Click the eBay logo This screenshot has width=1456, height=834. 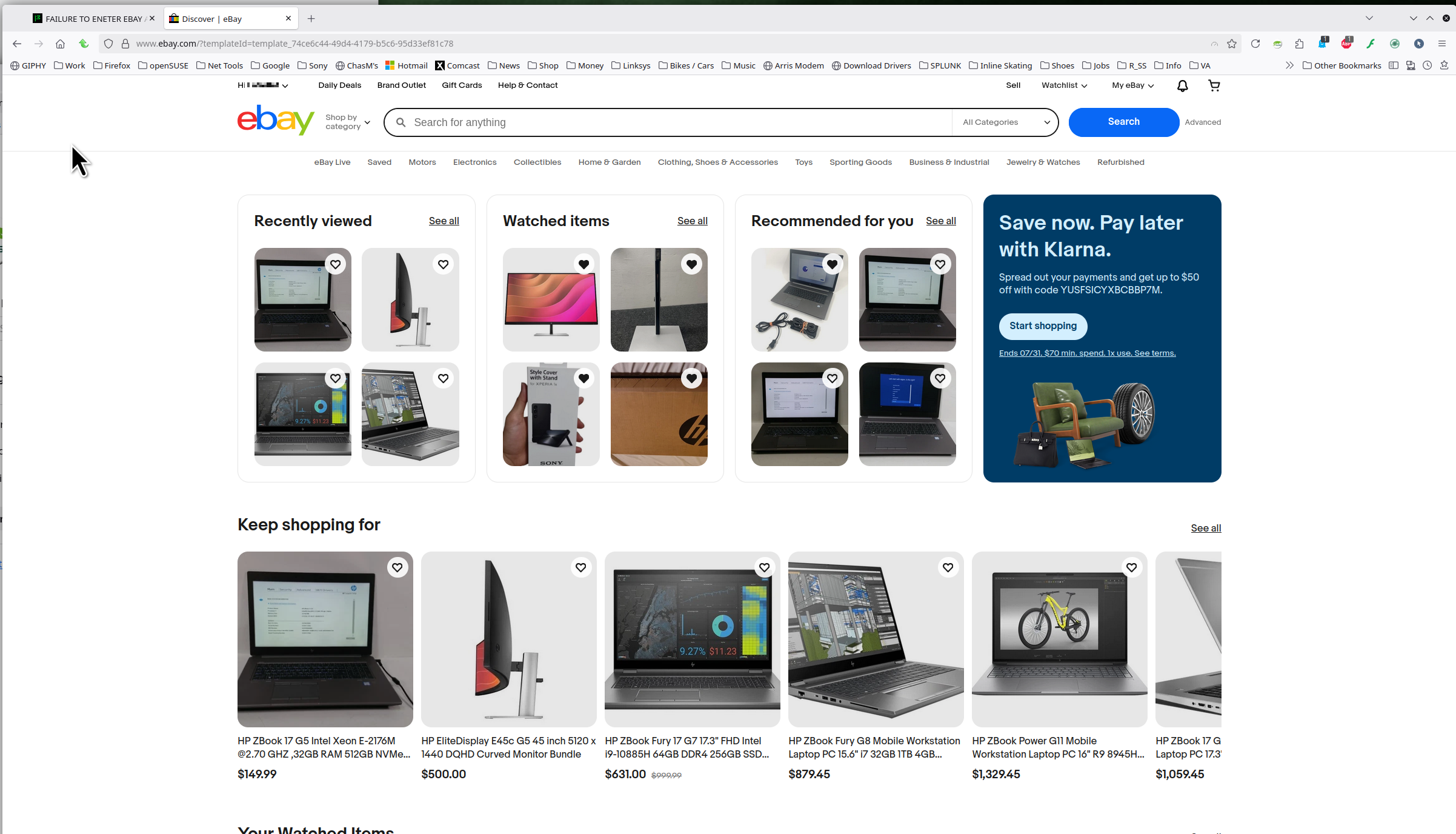click(276, 120)
